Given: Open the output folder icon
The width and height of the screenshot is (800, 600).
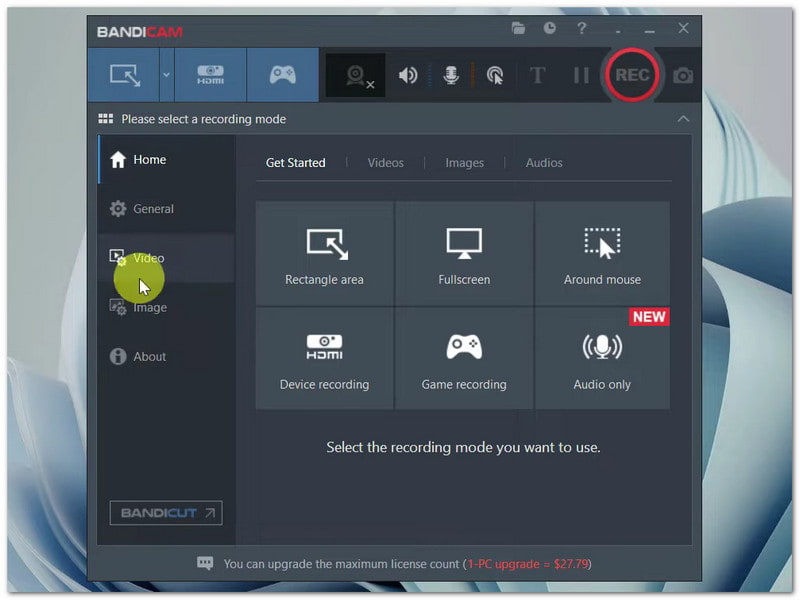Looking at the screenshot, I should click(x=518, y=28).
